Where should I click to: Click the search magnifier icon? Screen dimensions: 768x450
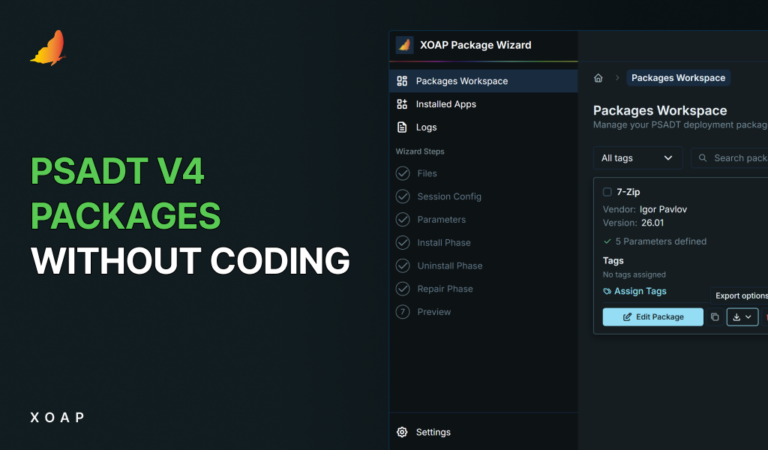702,158
